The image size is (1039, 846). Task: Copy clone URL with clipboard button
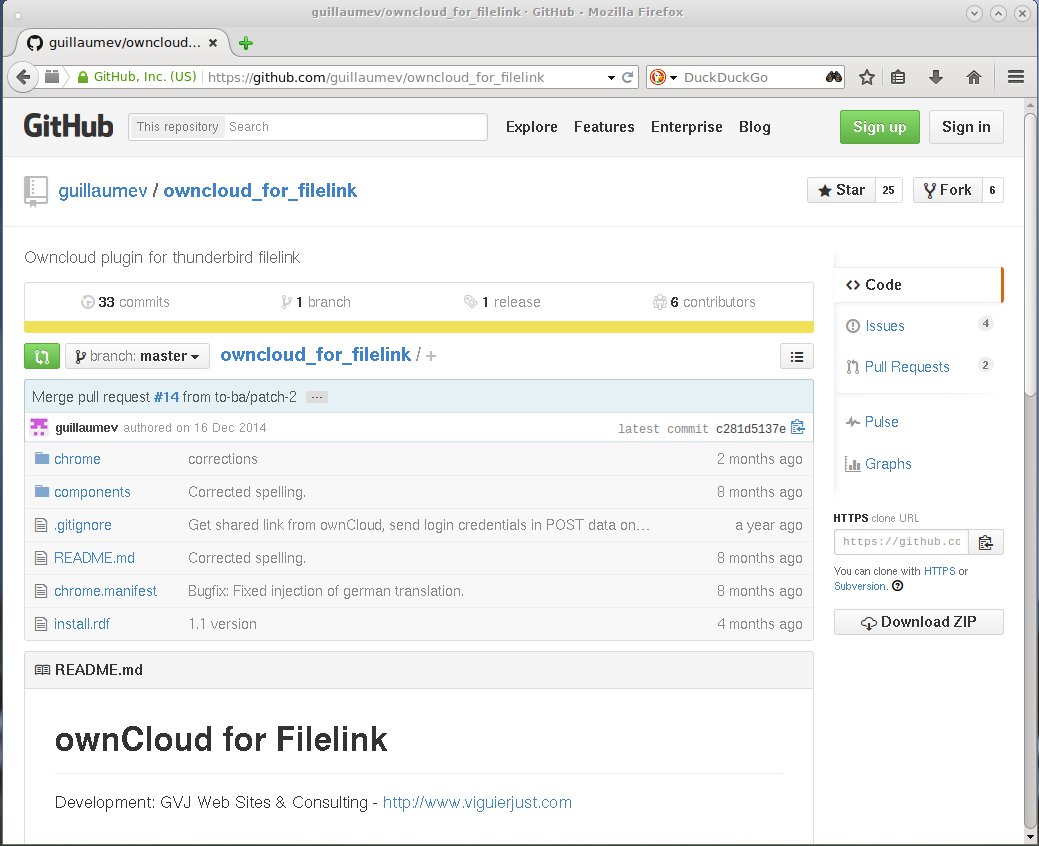tap(986, 542)
